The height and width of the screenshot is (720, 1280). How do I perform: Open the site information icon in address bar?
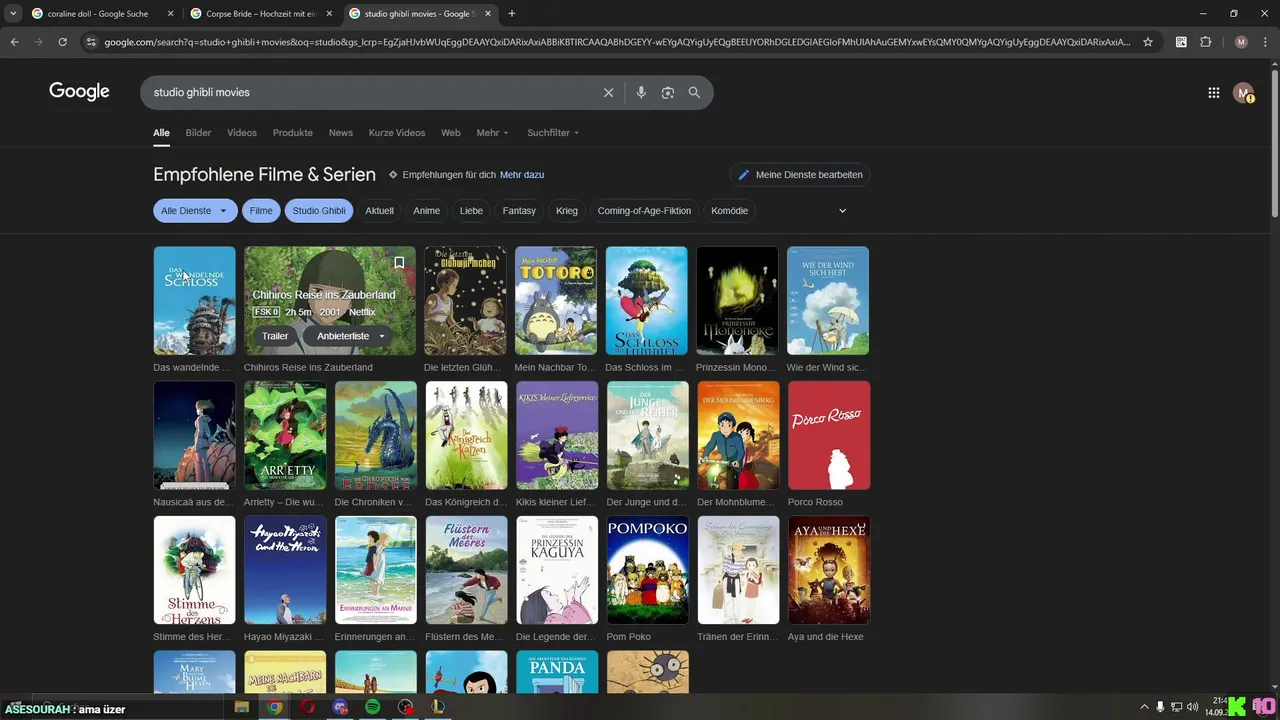pos(91,42)
